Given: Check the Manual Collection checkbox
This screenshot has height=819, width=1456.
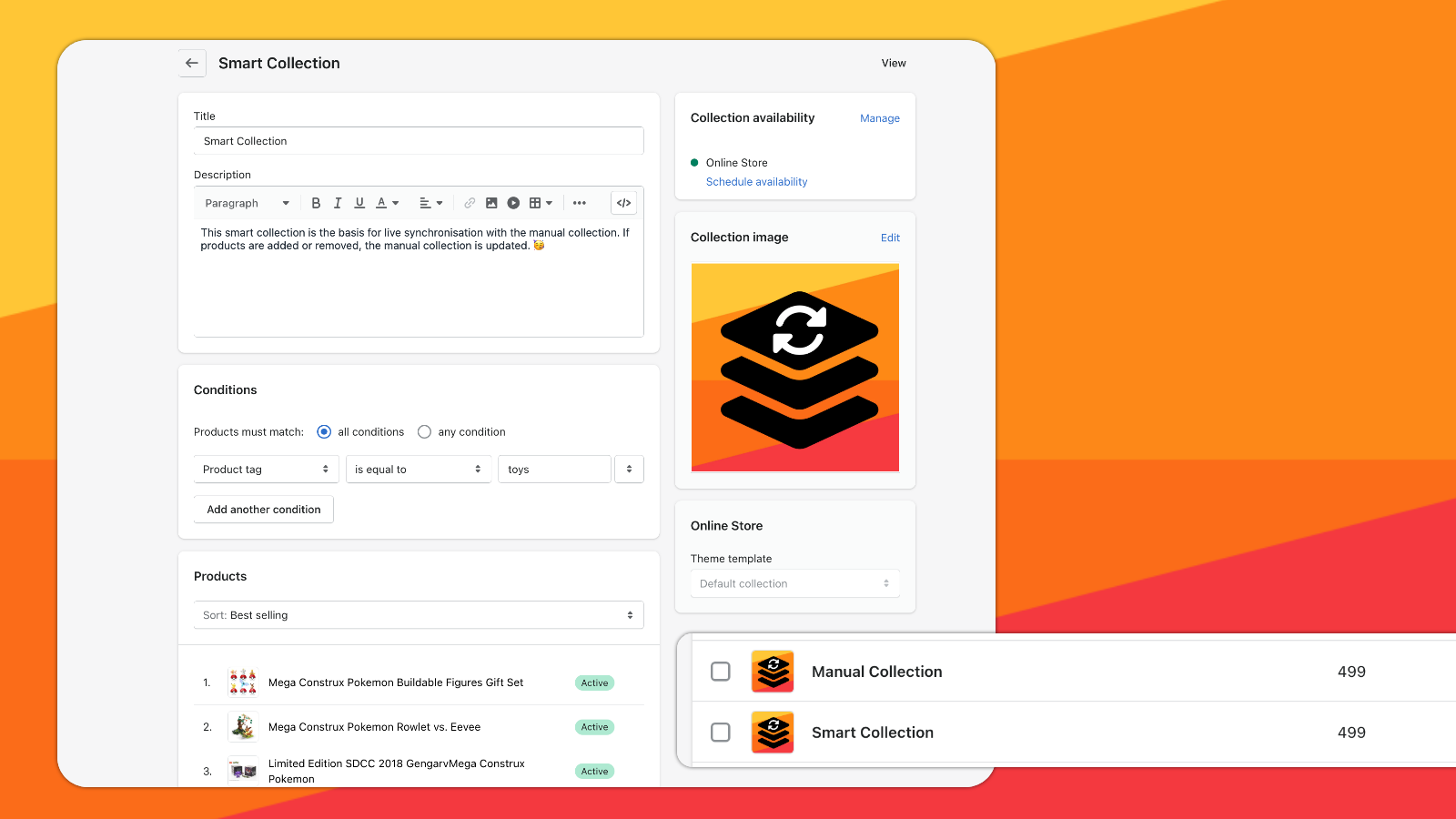Looking at the screenshot, I should pyautogui.click(x=721, y=672).
